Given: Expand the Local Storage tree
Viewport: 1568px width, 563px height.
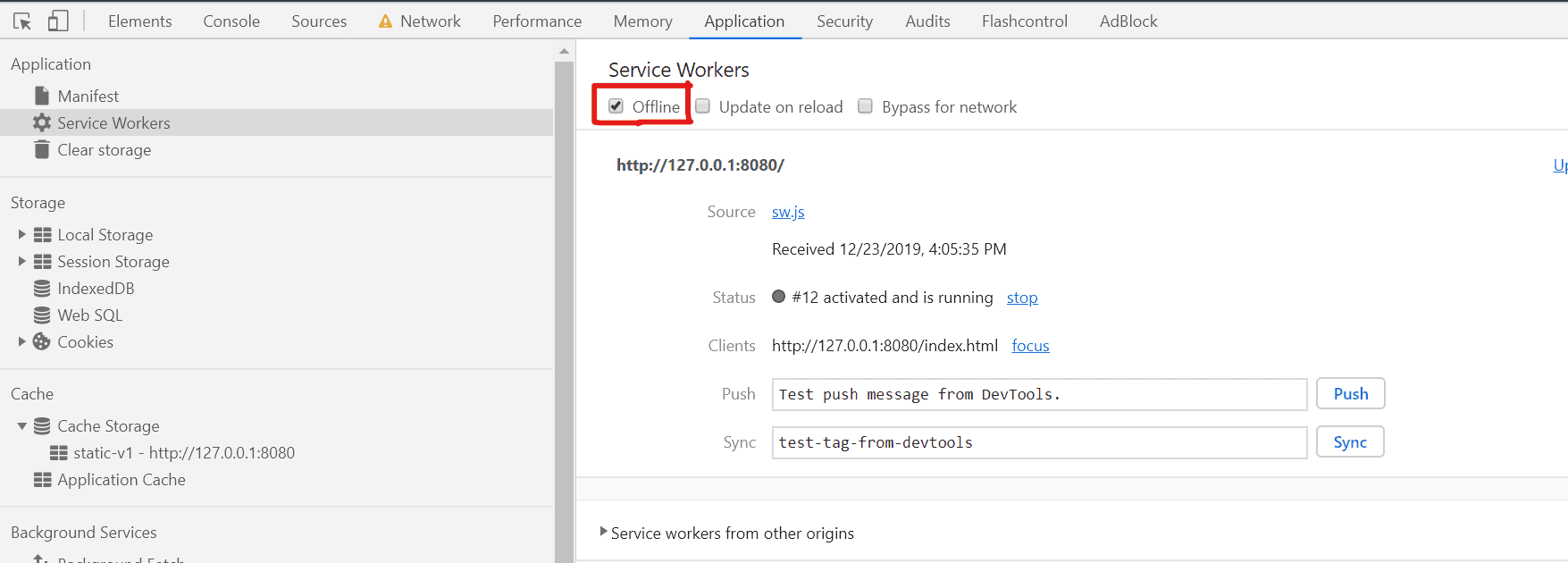Looking at the screenshot, I should (x=21, y=235).
